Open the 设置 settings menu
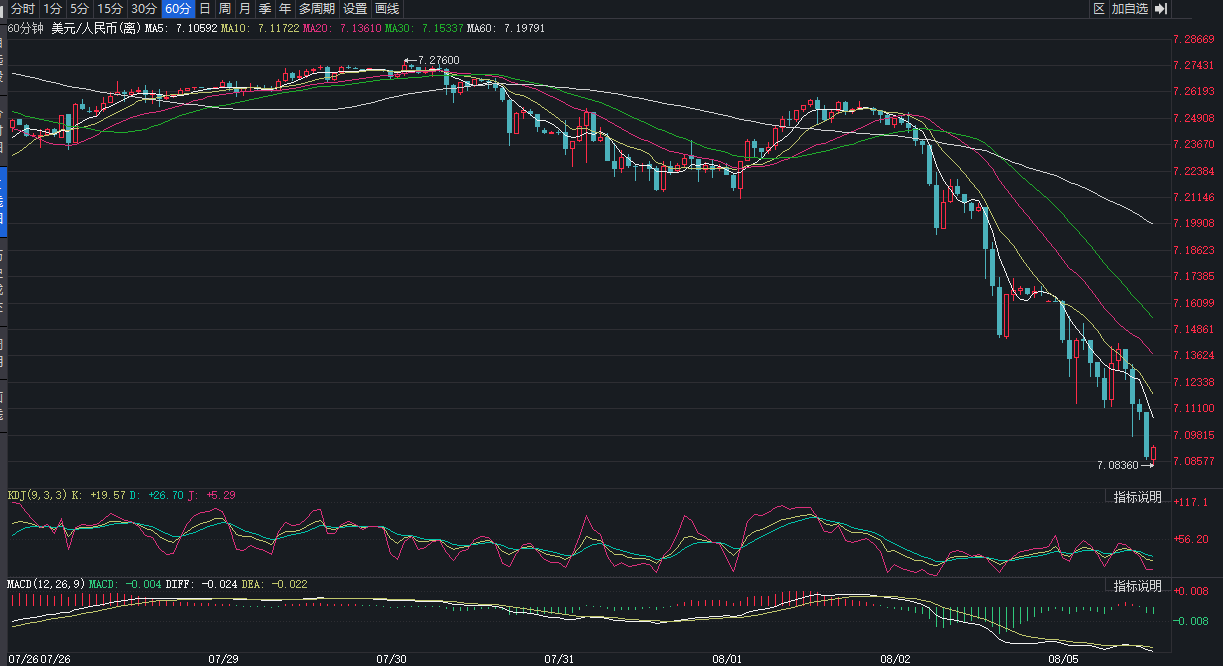 (x=353, y=8)
